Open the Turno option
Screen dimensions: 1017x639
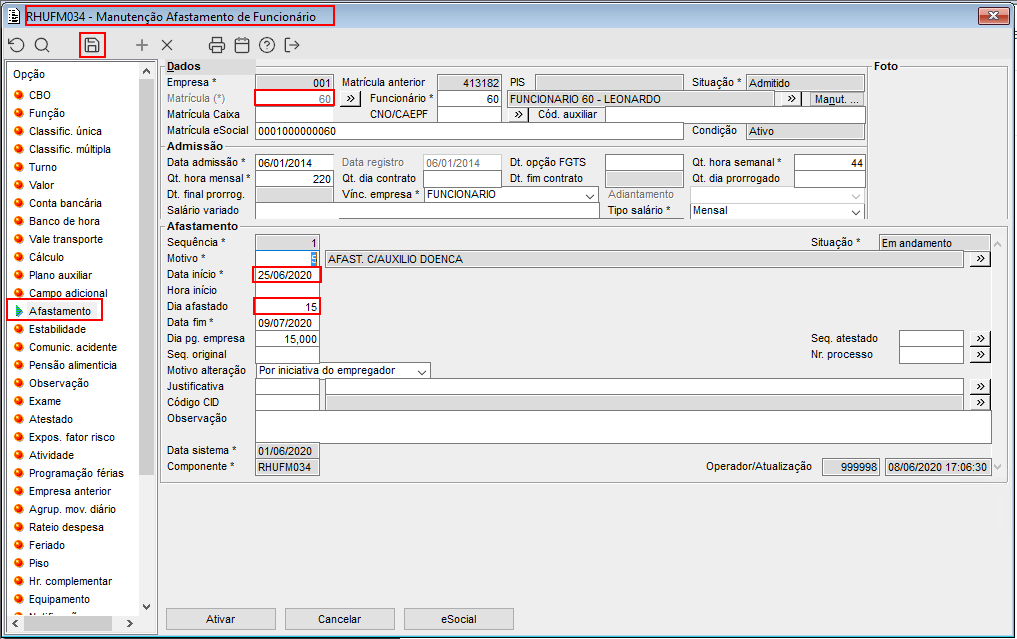(43, 167)
